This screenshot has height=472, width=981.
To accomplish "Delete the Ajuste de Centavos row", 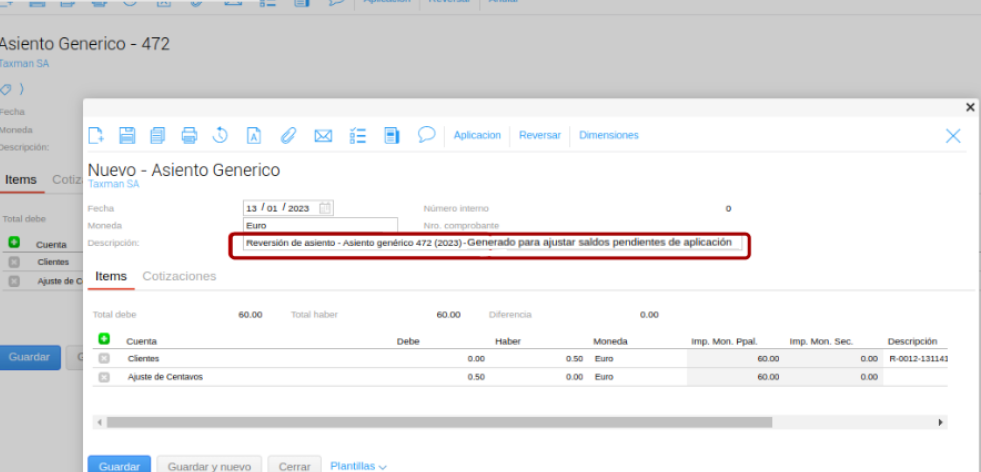I will point(104,377).
